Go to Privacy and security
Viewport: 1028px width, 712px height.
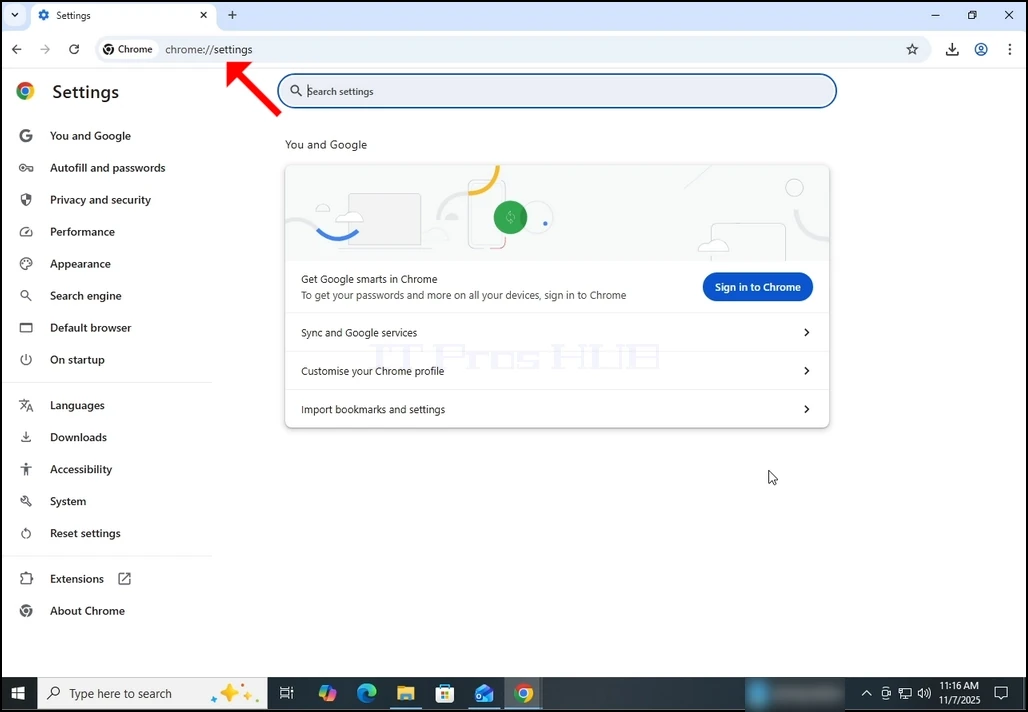pos(100,200)
